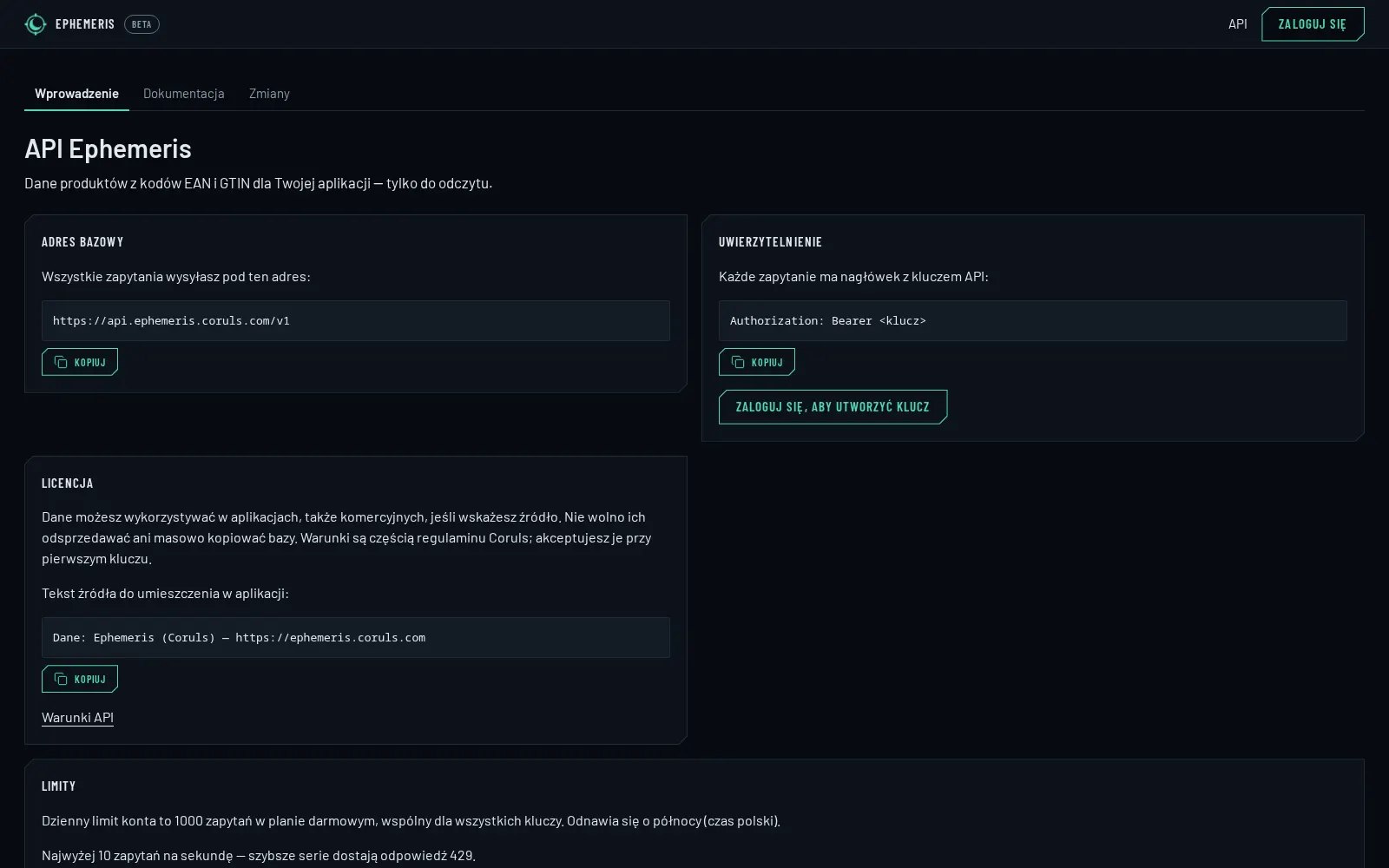Open the API link in the header
1389x868 pixels.
[x=1238, y=24]
